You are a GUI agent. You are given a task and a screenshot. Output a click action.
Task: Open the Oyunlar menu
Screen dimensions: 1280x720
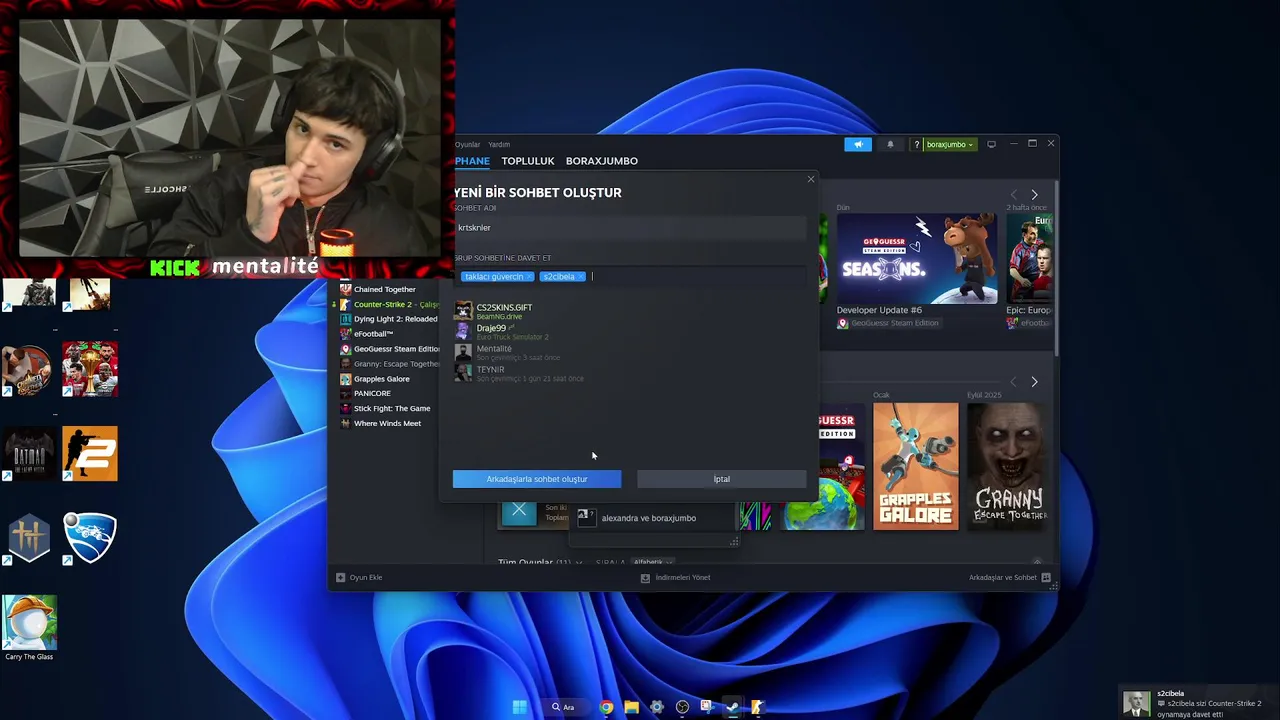[467, 144]
